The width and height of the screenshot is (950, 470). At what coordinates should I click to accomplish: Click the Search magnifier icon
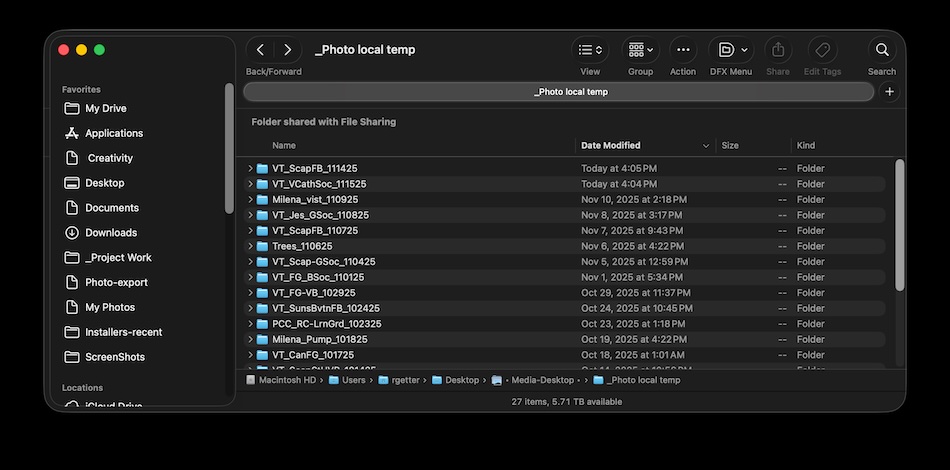click(882, 50)
